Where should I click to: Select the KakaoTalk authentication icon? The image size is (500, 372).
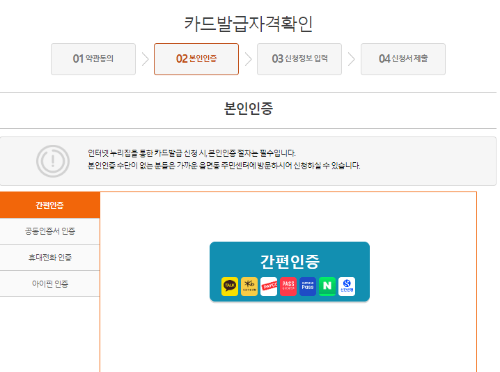coord(230,286)
